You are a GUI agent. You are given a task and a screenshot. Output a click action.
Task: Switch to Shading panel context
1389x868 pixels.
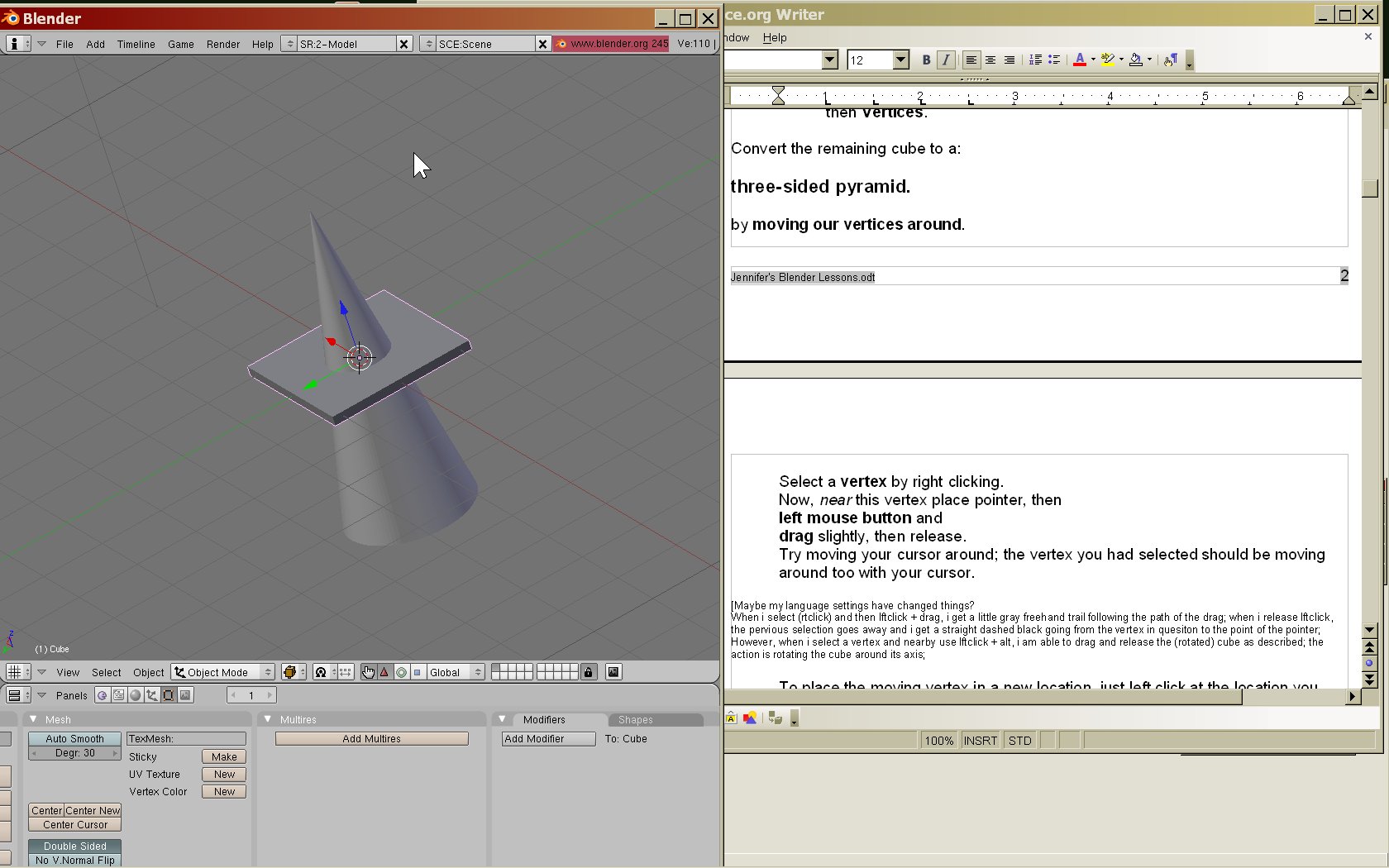[136, 695]
